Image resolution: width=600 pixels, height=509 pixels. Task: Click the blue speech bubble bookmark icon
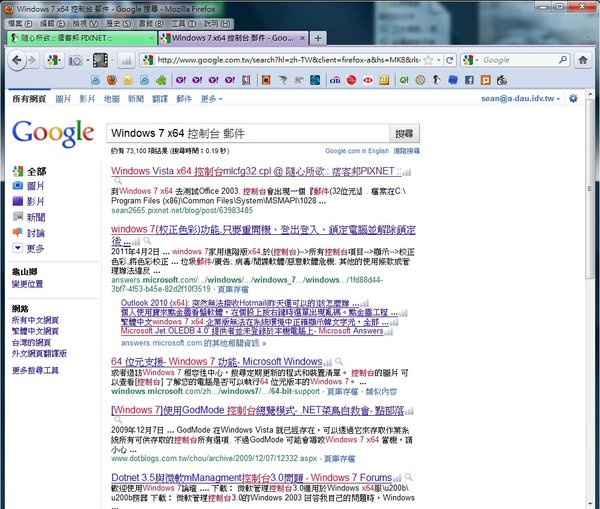click(x=453, y=80)
